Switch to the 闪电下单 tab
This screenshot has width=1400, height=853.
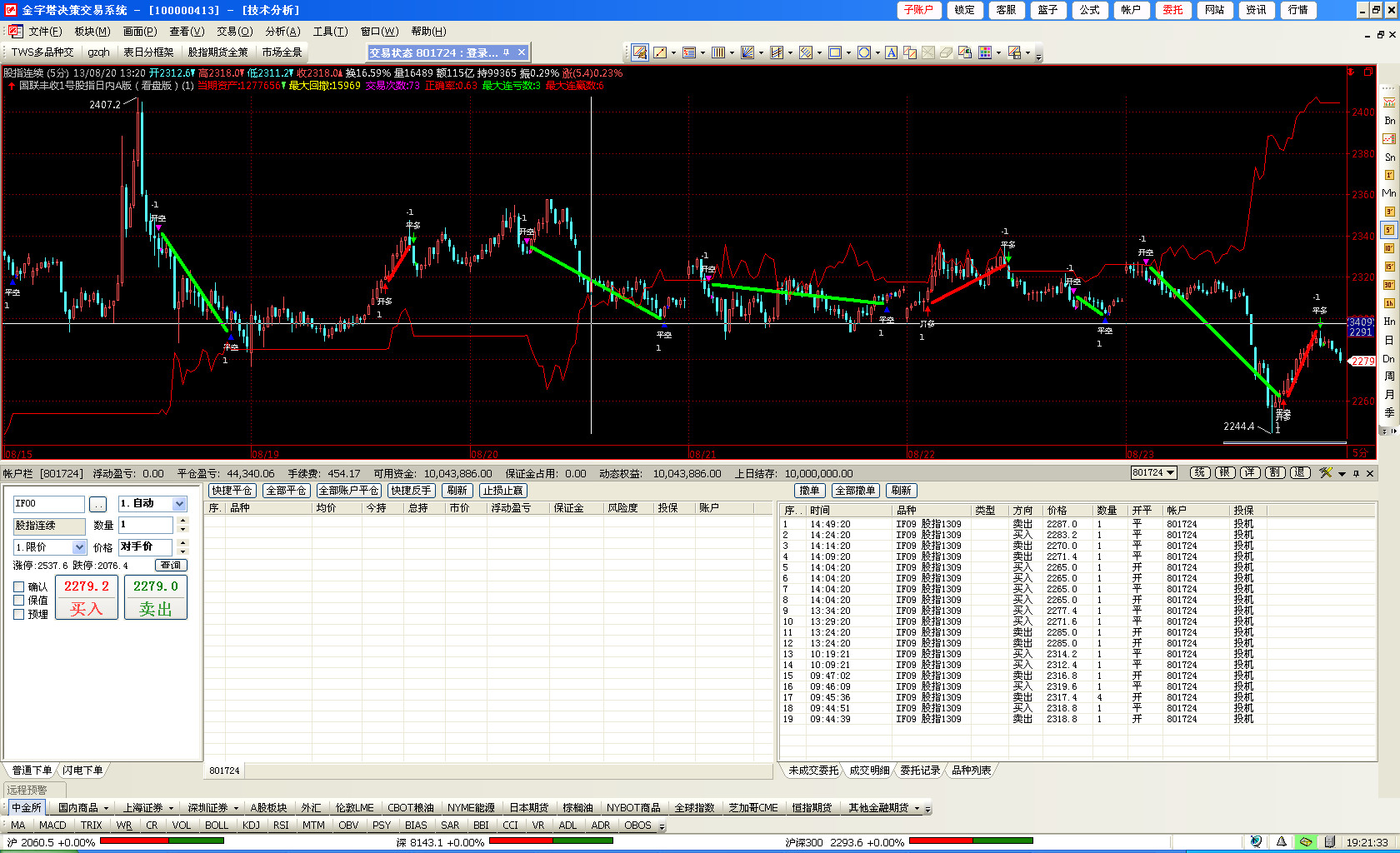[x=82, y=771]
